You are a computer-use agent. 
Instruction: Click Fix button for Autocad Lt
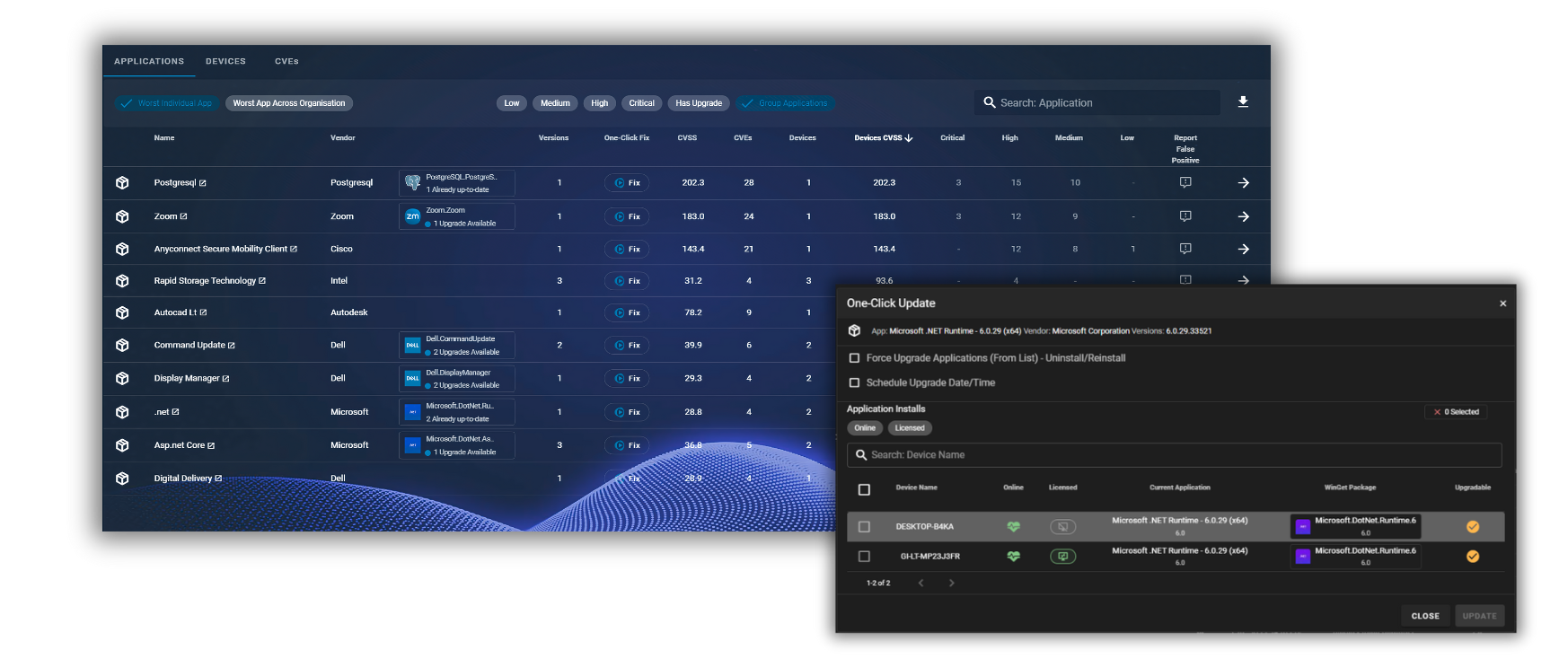point(628,312)
